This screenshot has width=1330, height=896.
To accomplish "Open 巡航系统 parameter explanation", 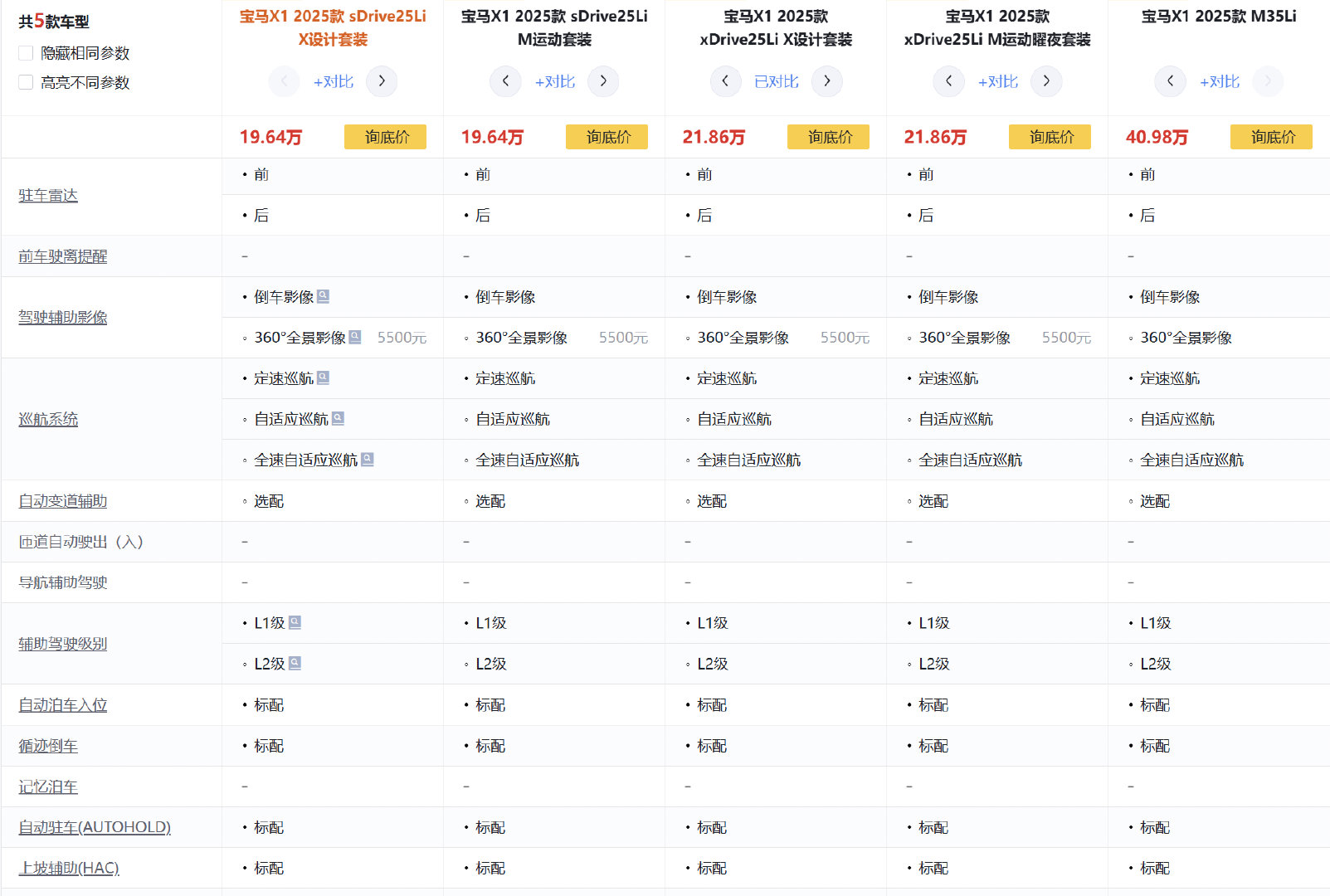I will point(48,419).
